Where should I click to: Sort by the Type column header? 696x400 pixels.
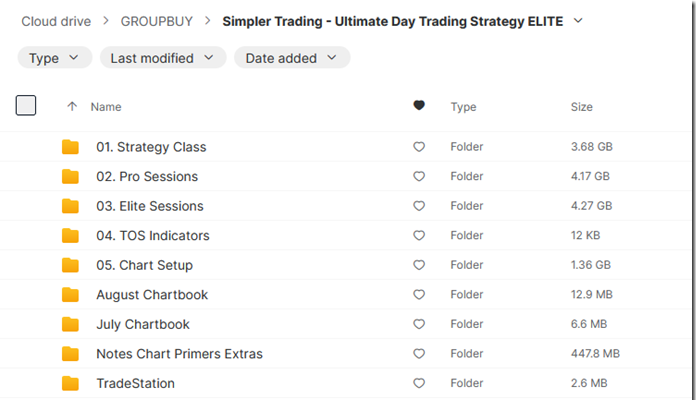tap(463, 107)
